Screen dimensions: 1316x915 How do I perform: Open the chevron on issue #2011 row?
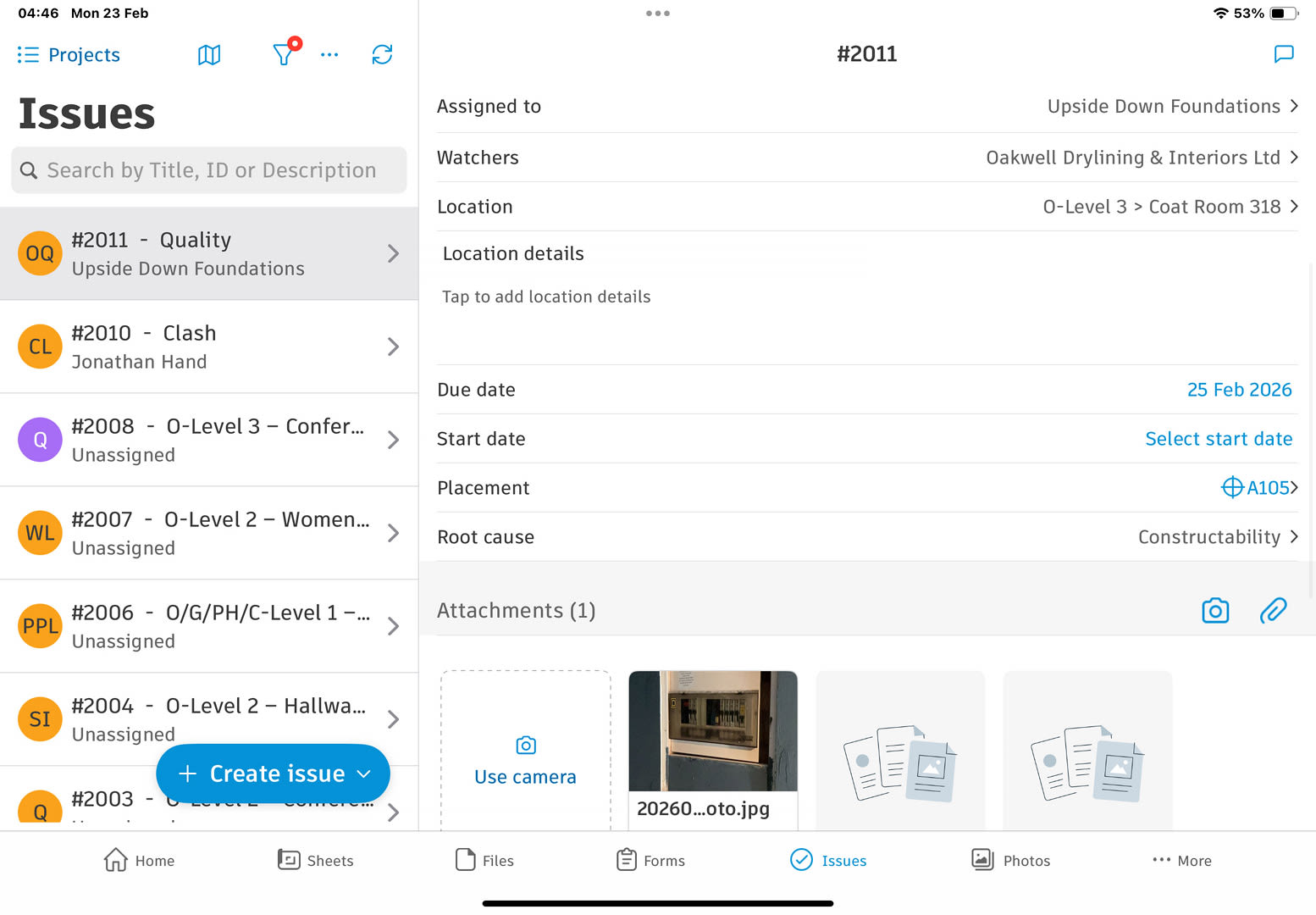pos(393,253)
